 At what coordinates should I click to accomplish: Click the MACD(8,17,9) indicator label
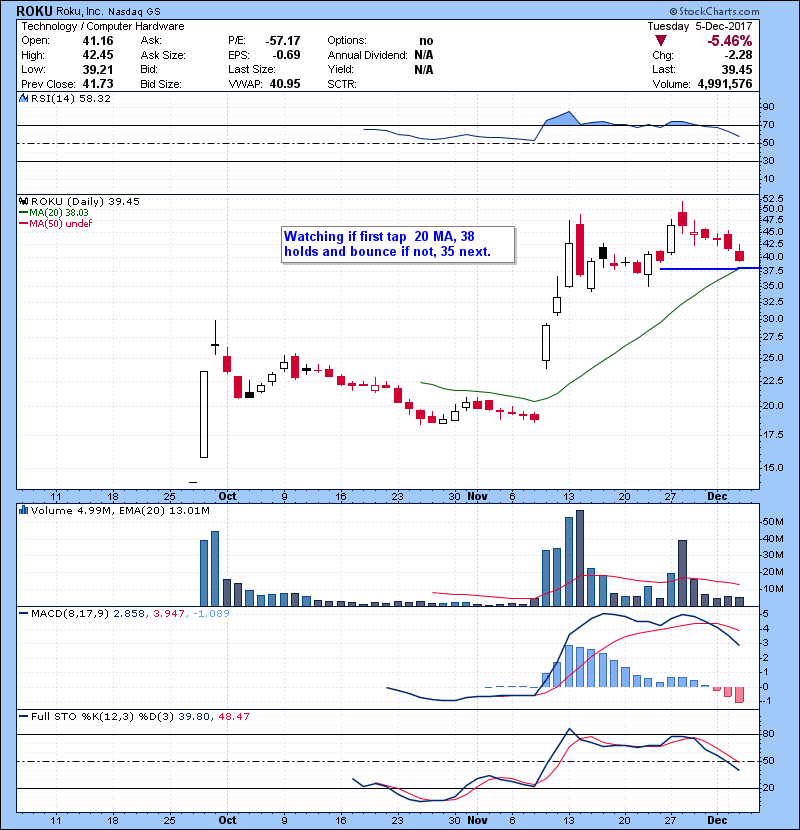[x=70, y=614]
